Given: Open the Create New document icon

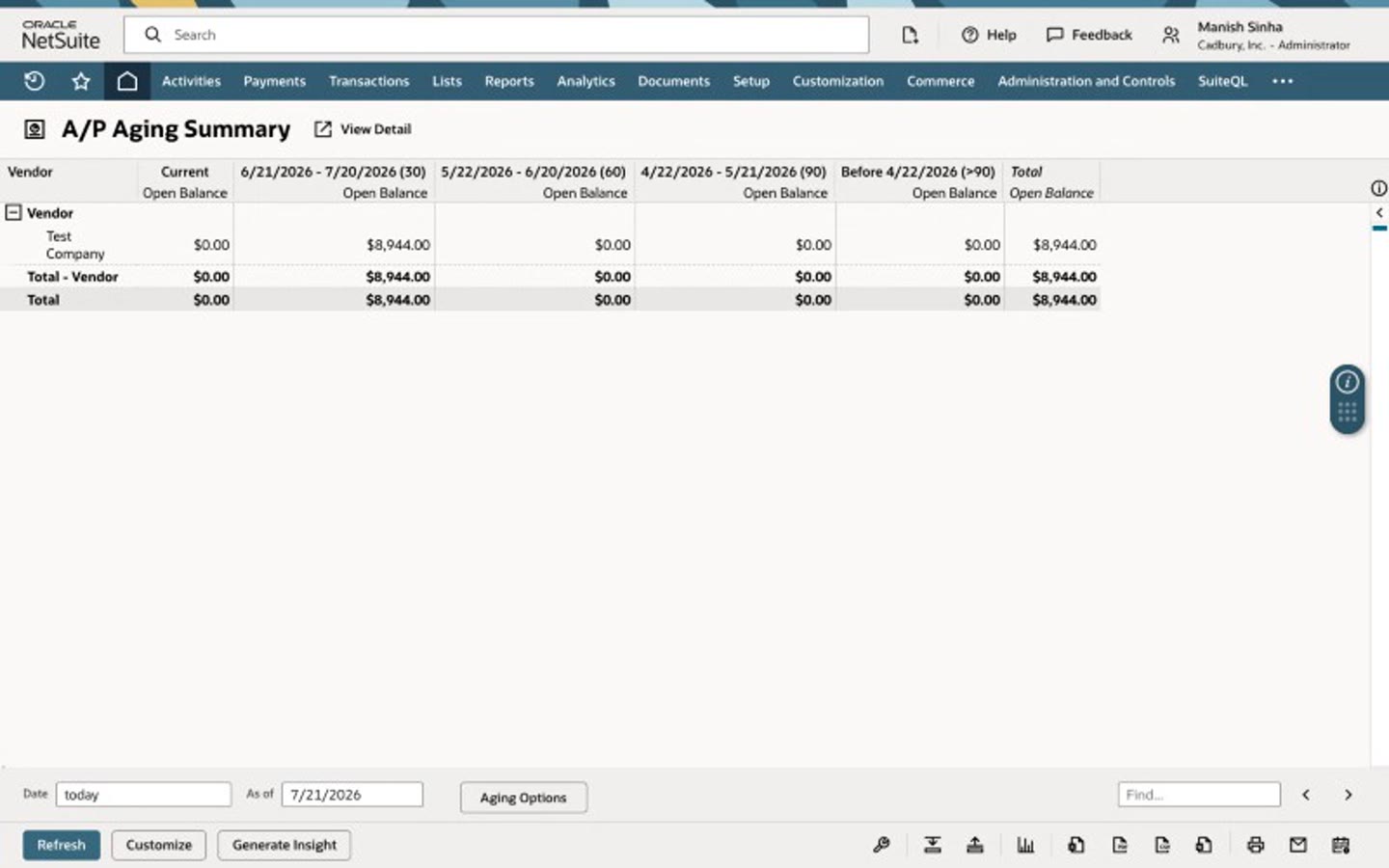Looking at the screenshot, I should click(x=910, y=35).
